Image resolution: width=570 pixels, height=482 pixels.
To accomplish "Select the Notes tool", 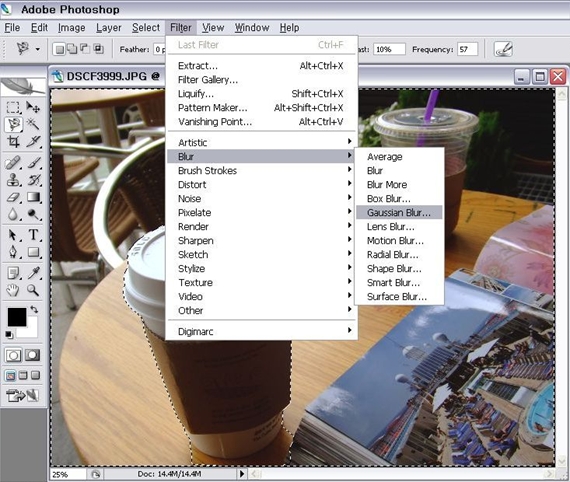I will 13,273.
